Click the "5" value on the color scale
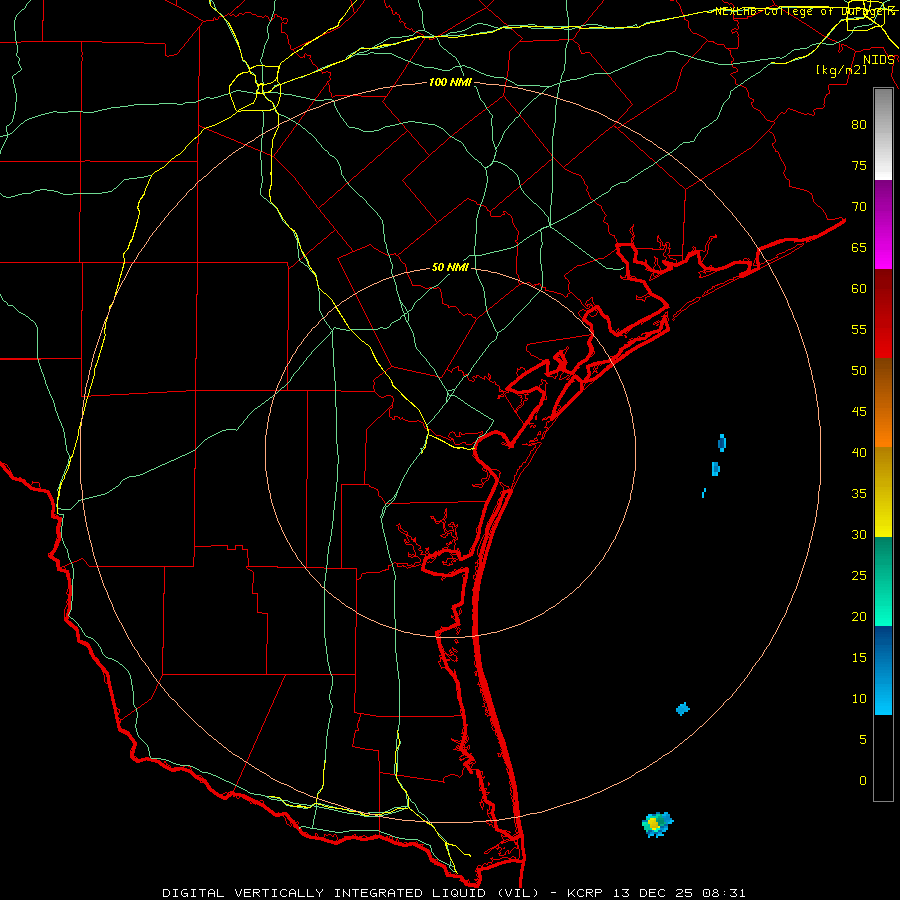Viewport: 900px width, 900px height. 863,740
